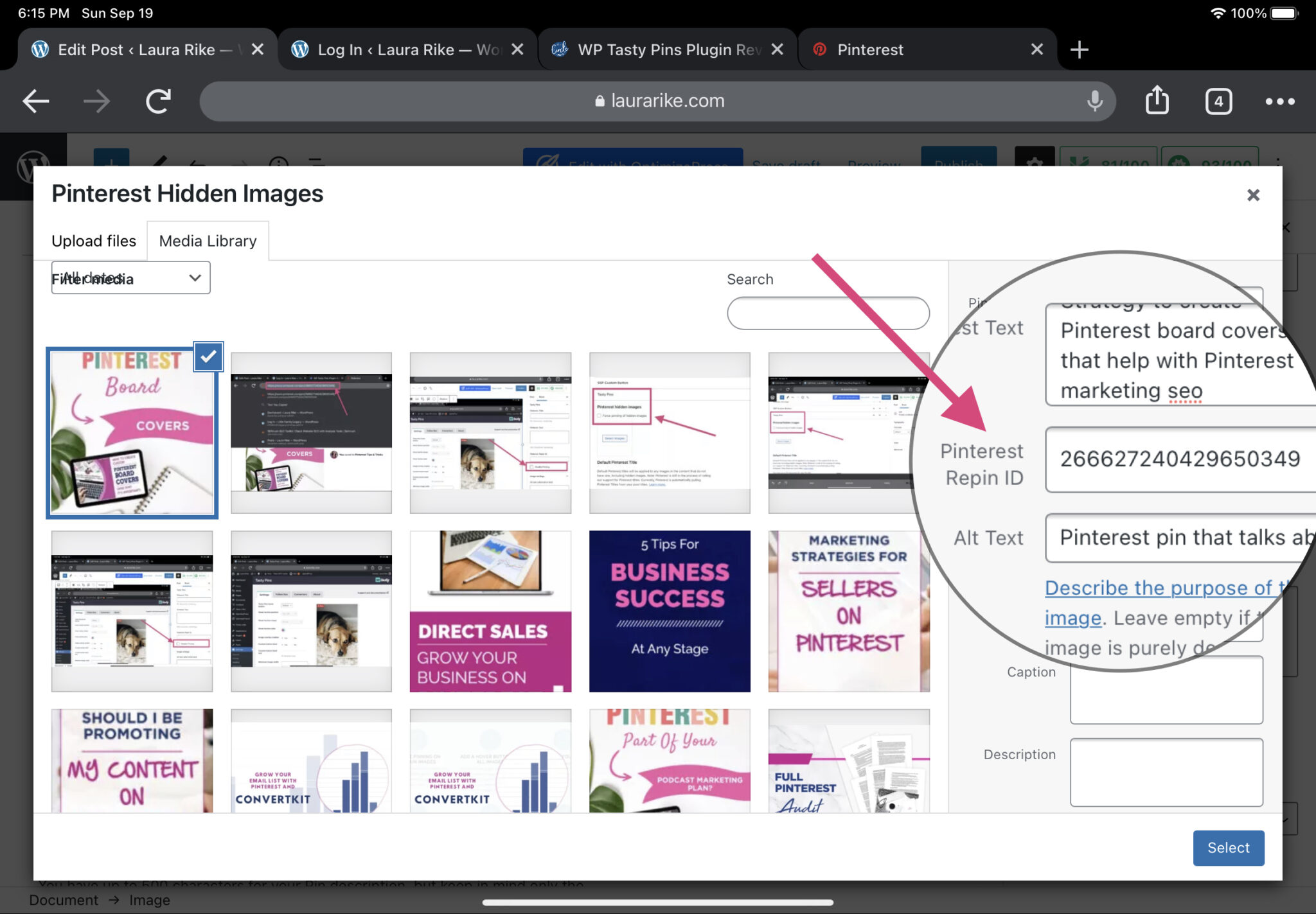
Task: Close the WP Tasty Pins Plugin tab
Action: click(x=777, y=49)
